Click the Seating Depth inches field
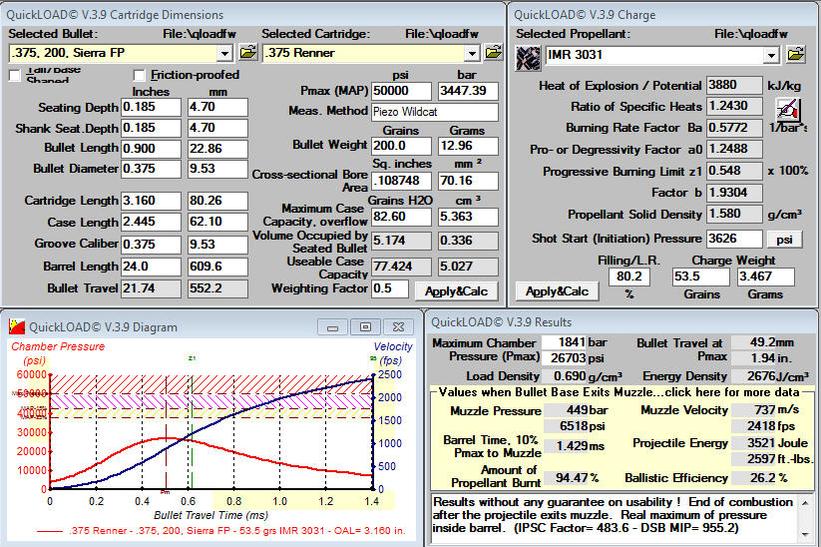Image resolution: width=821 pixels, height=547 pixels. (151, 107)
